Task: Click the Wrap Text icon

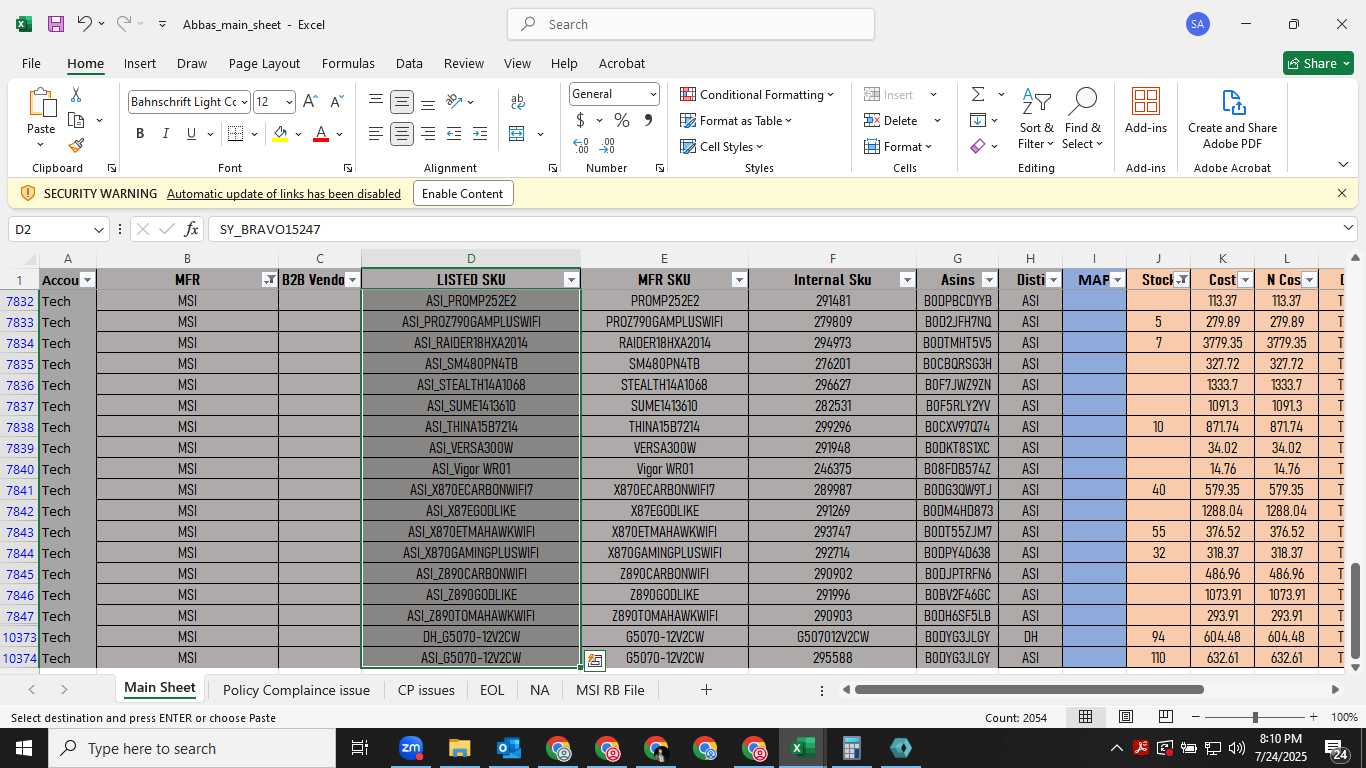Action: click(518, 102)
